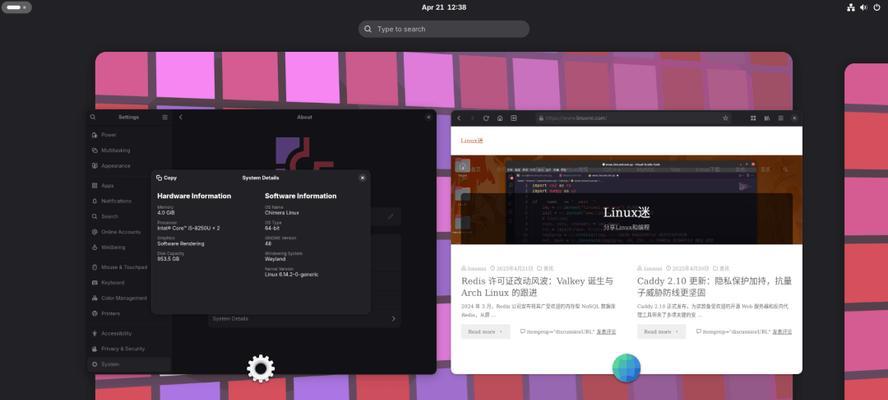888x400 pixels.
Task: Open Notifications settings in the sidebar
Action: [129, 201]
